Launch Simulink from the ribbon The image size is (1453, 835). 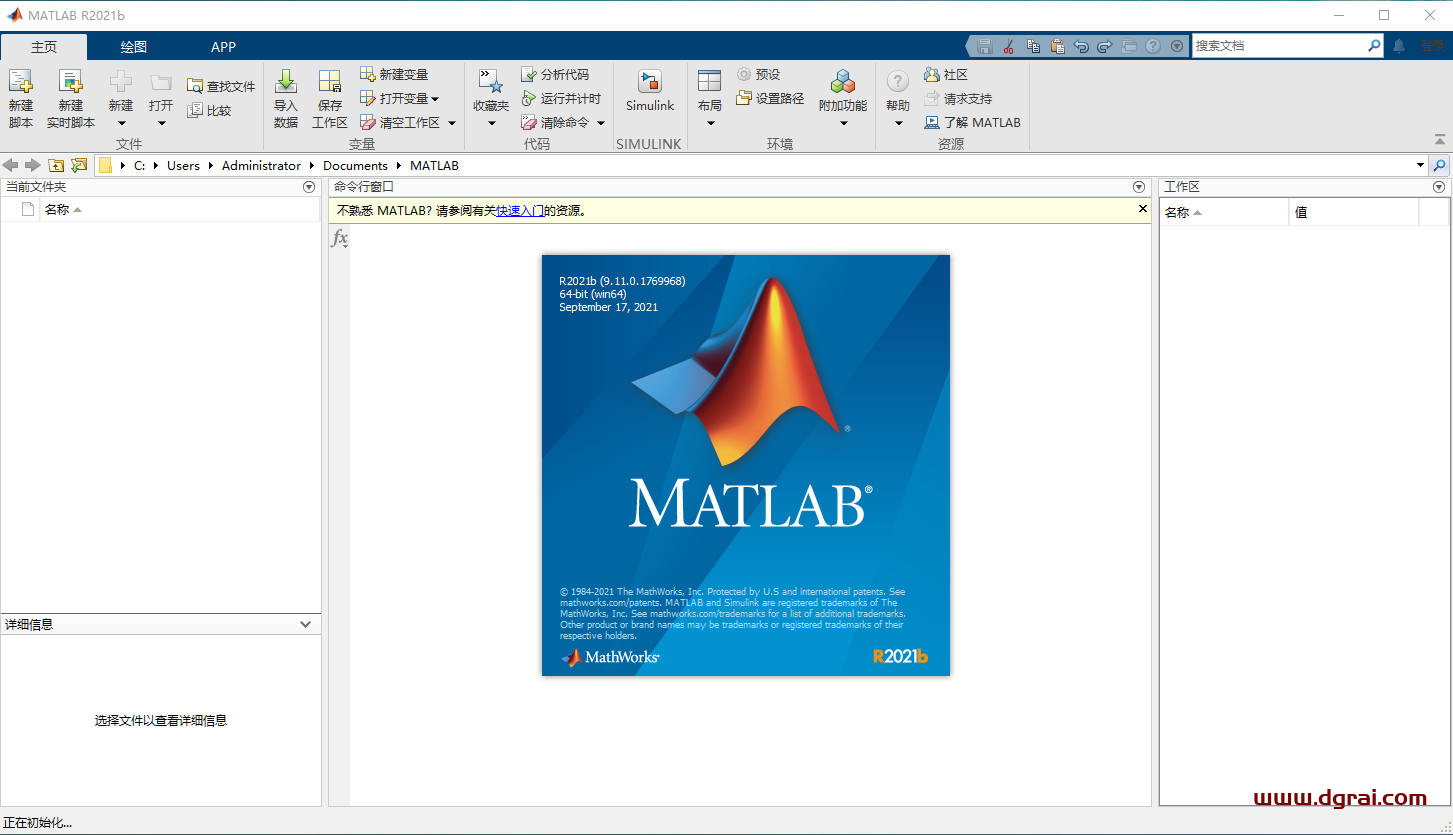pos(649,90)
